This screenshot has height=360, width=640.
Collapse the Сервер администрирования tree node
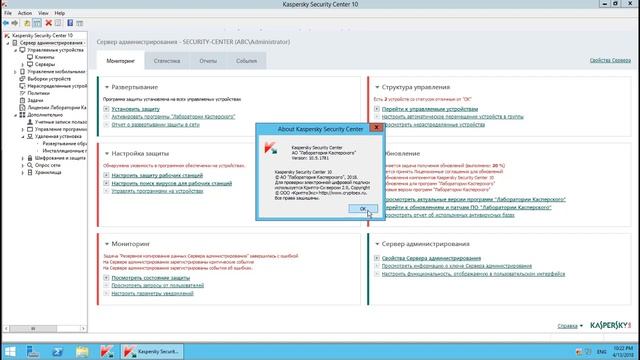tap(8, 43)
